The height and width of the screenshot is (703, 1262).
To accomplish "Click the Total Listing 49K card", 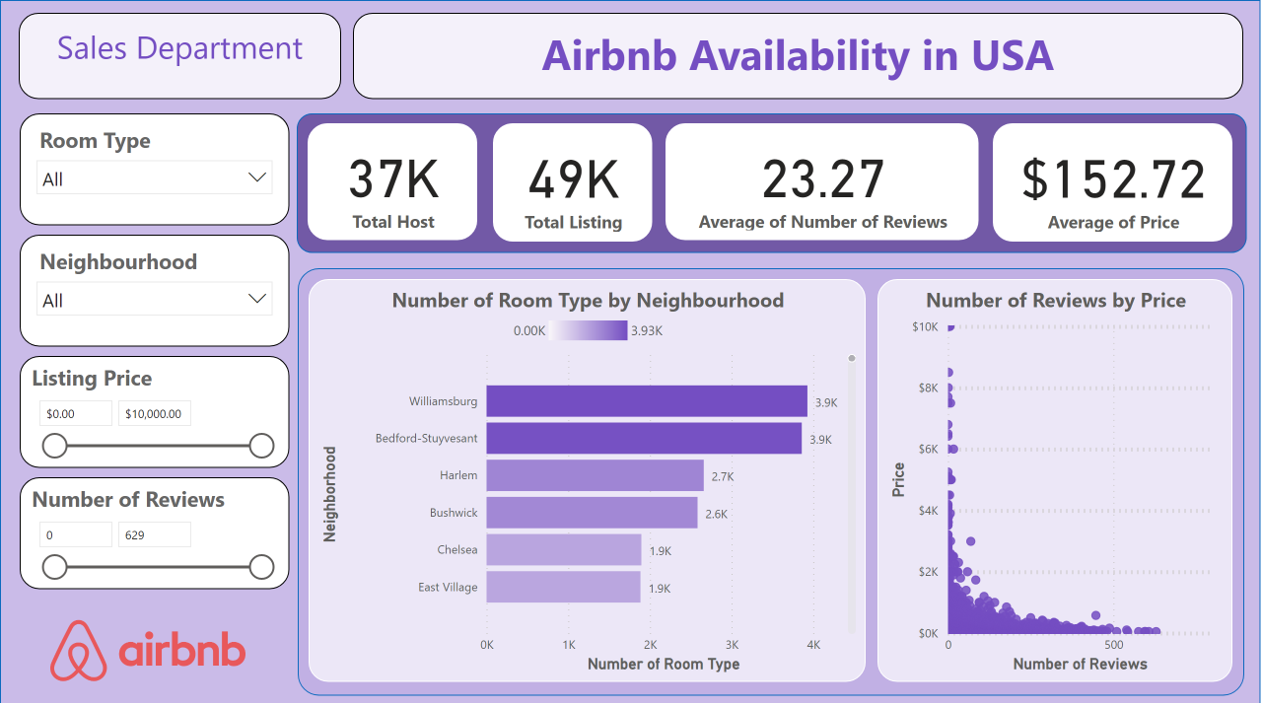I will point(573,182).
